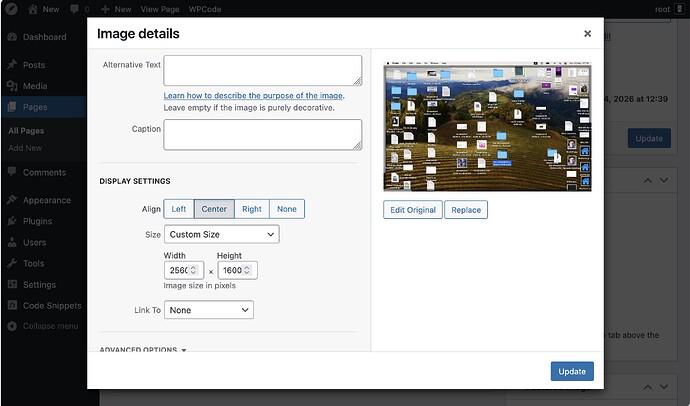Click the Users person icon
Viewport: 690px width, 406px height.
pyautogui.click(x=12, y=242)
